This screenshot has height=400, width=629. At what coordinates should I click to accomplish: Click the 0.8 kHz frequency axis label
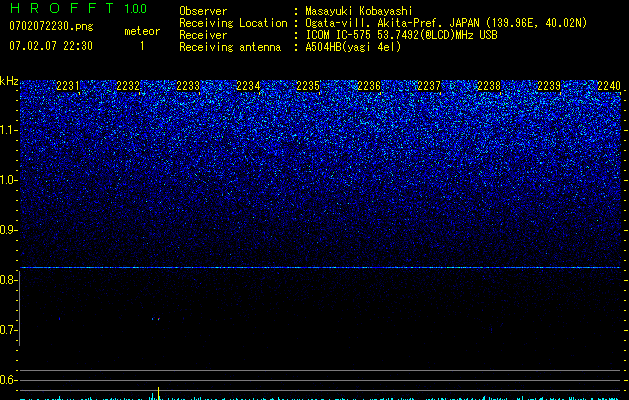pos(9,280)
